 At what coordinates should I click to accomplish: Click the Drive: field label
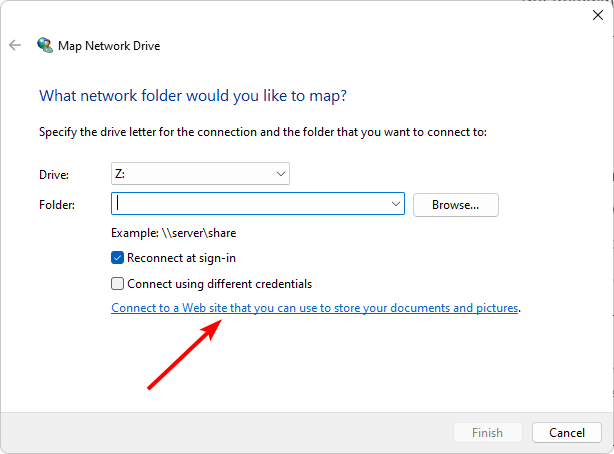(54, 175)
